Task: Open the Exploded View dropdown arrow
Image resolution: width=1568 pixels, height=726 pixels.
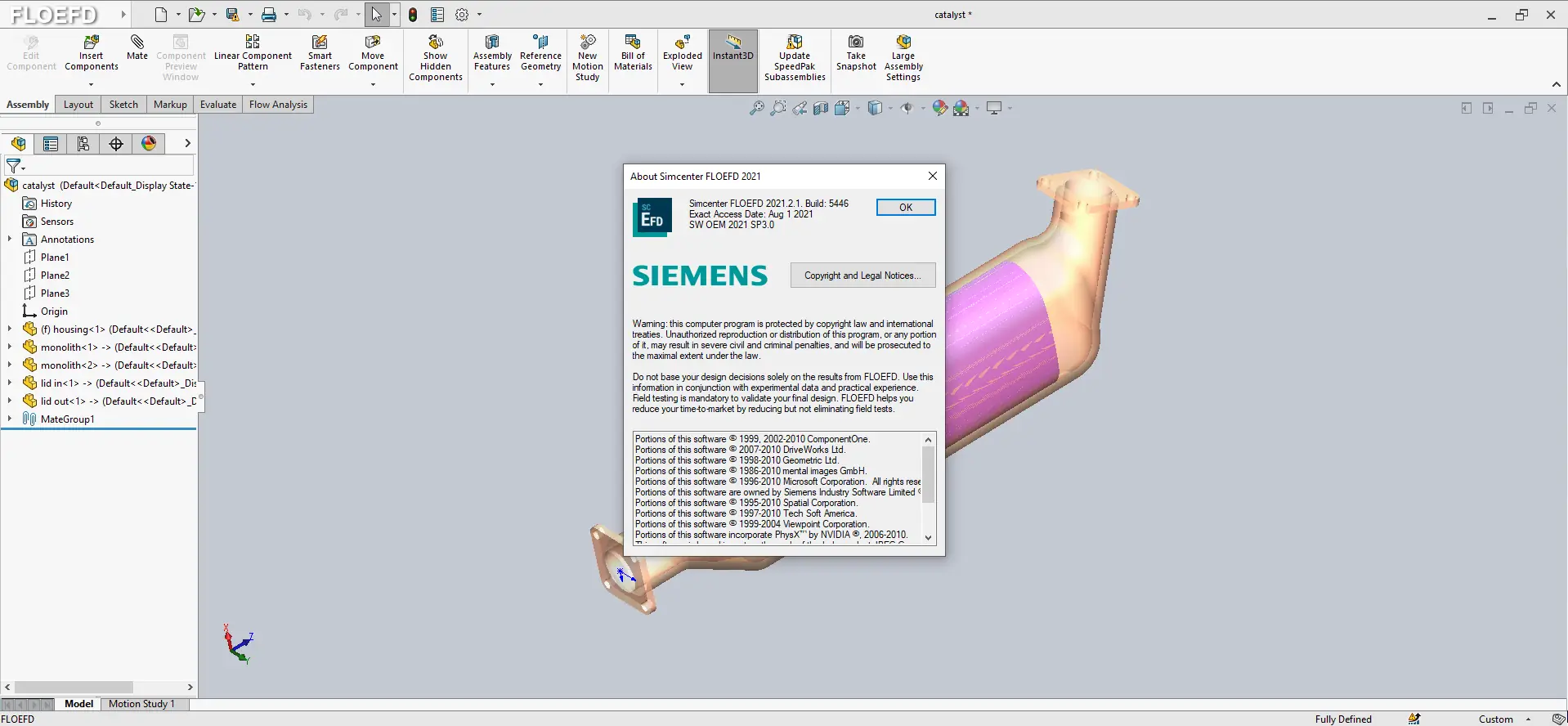Action: [x=682, y=84]
